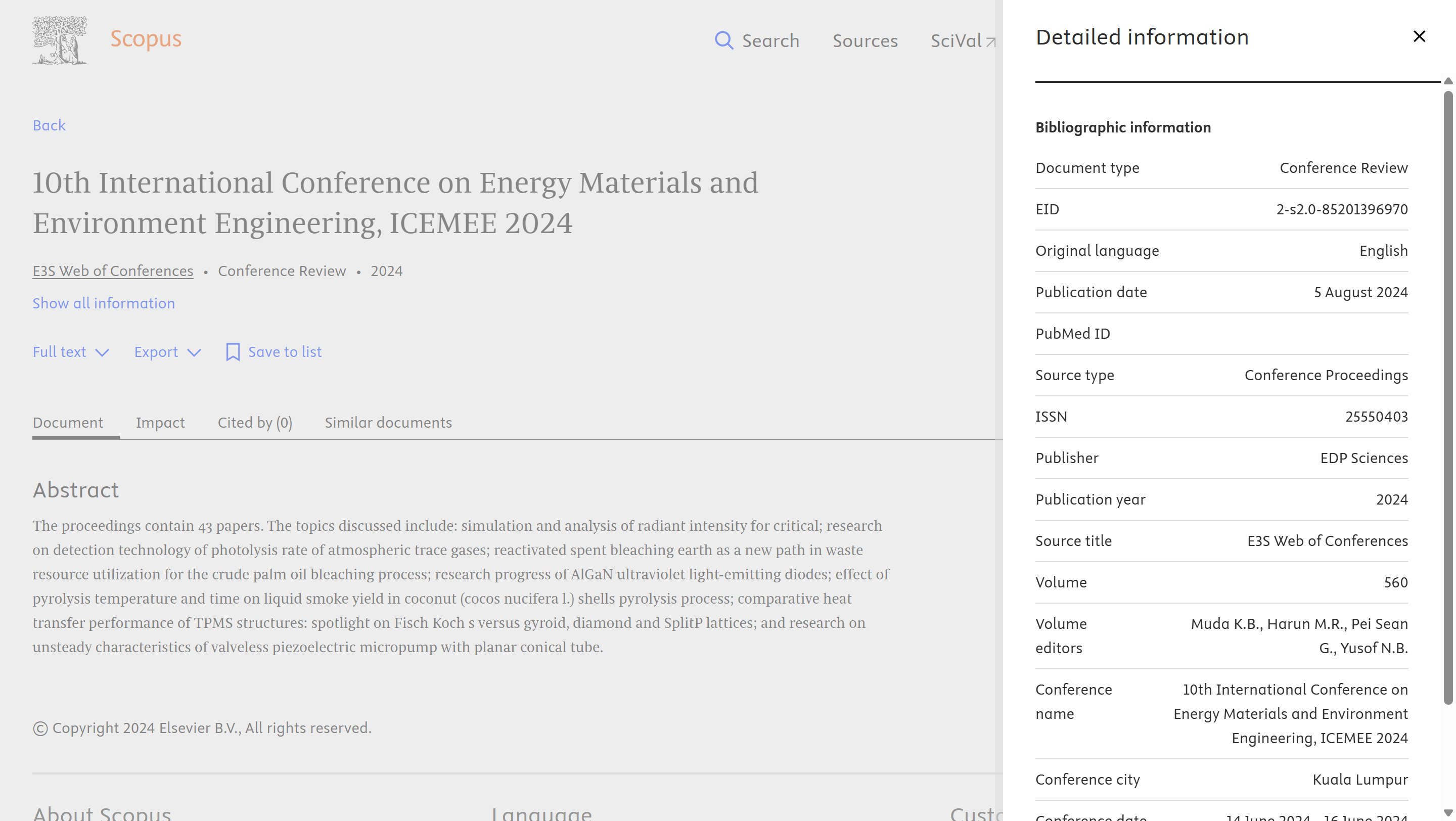Click the Original language value English
The image size is (1456, 821).
(x=1383, y=251)
